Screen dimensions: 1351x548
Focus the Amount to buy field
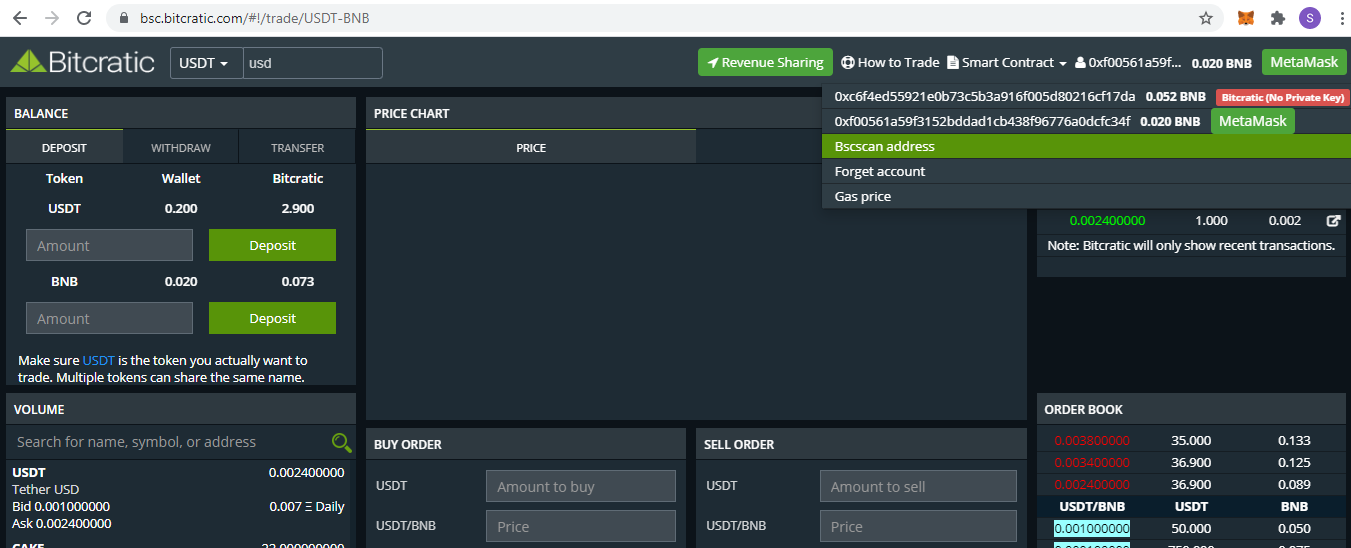point(580,487)
